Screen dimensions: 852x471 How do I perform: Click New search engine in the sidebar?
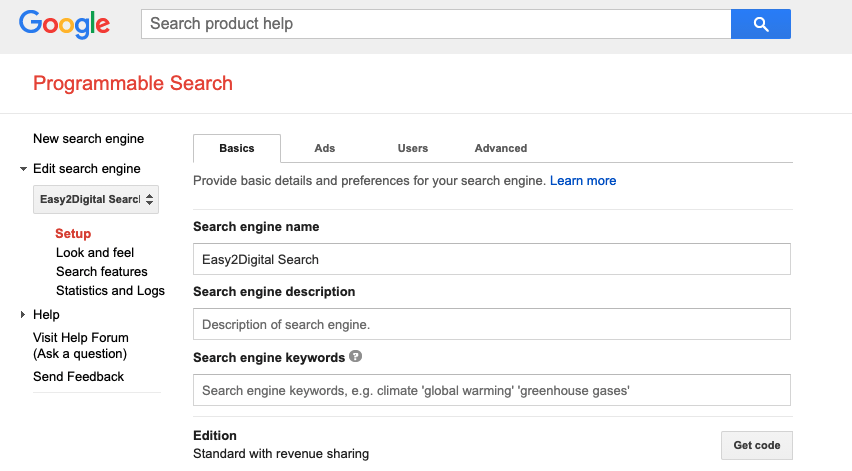[89, 139]
